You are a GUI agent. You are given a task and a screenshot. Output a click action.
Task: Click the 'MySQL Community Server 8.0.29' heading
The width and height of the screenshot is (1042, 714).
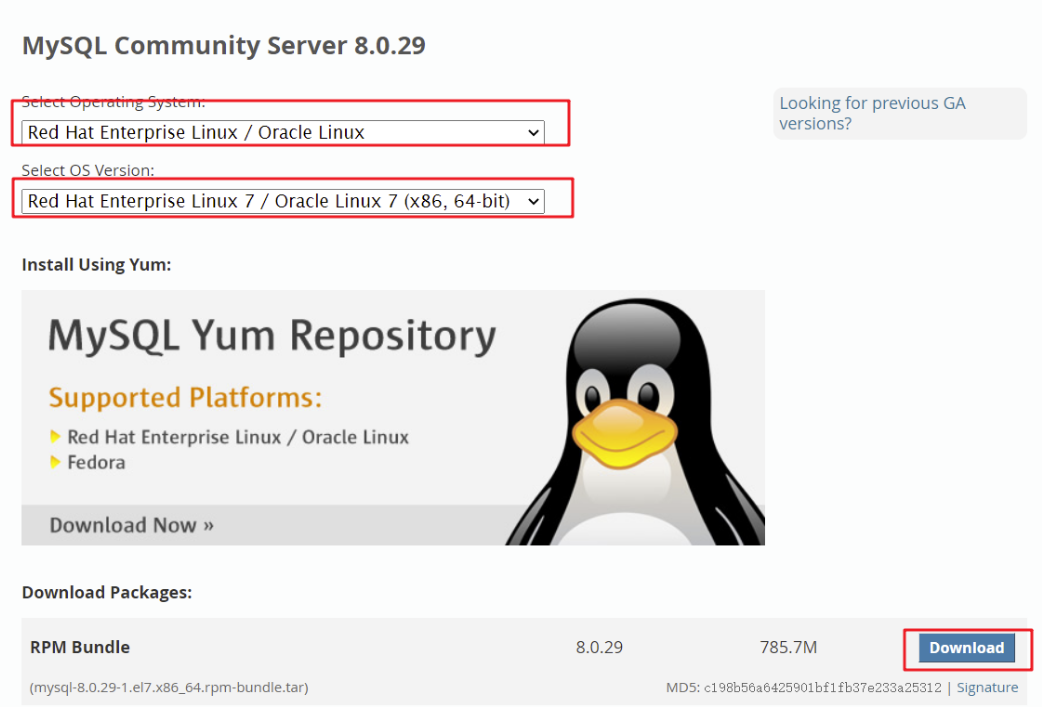[x=224, y=45]
